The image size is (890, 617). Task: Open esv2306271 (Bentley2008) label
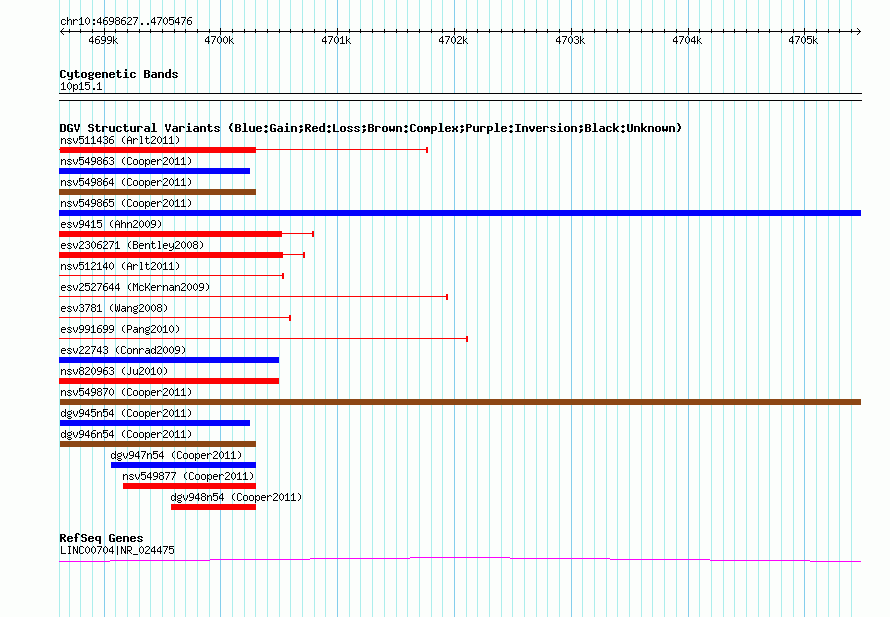tap(132, 245)
